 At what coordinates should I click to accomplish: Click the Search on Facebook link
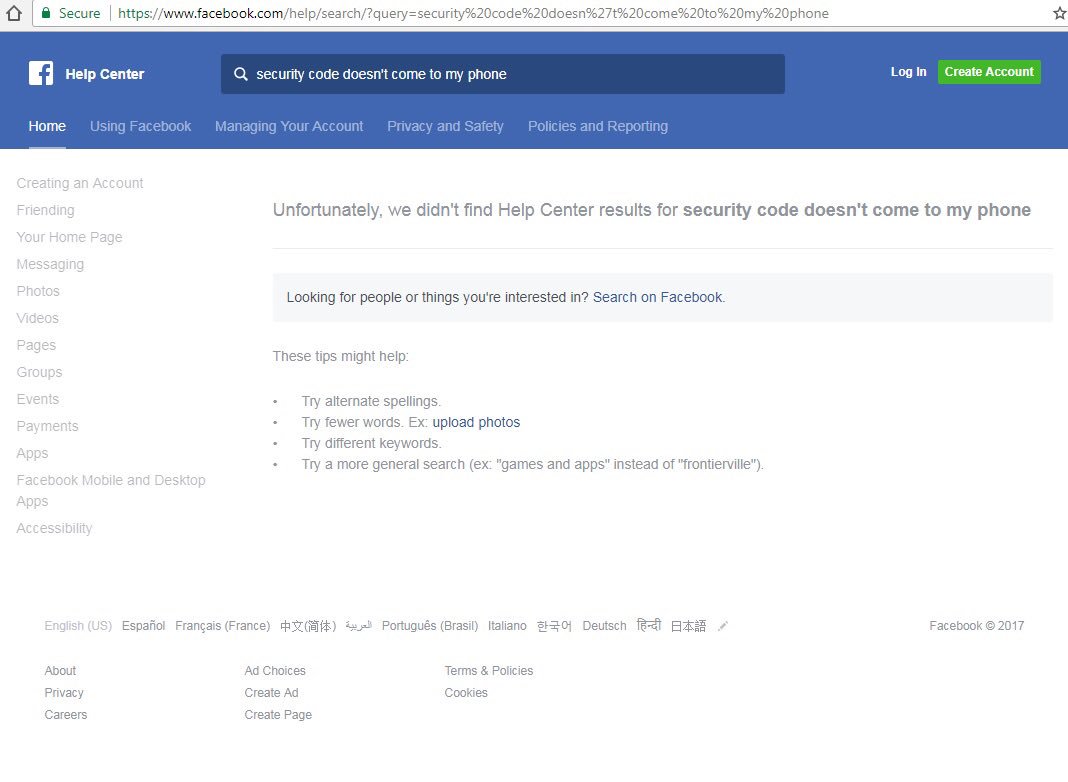(x=658, y=297)
